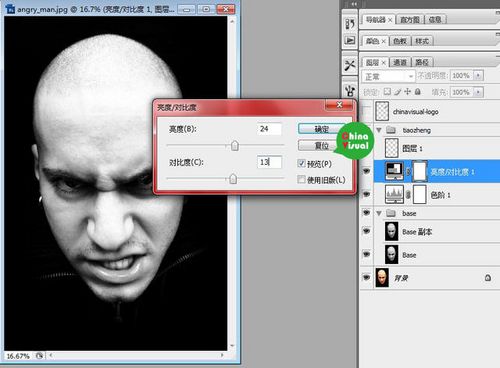The image size is (500, 368).
Task: Hide the 背景 layer eye
Action: pyautogui.click(x=366, y=277)
